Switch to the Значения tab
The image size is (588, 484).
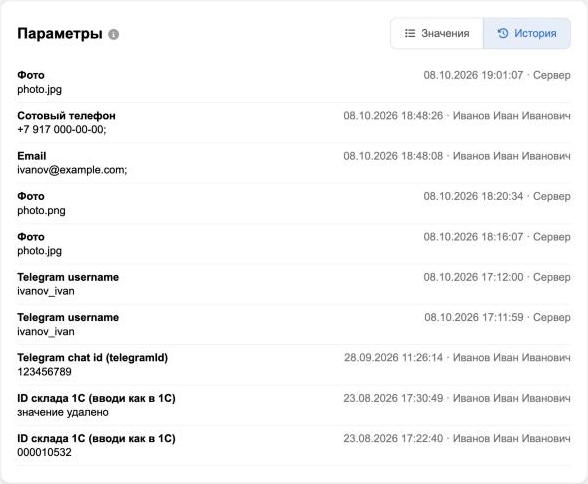coord(437,33)
